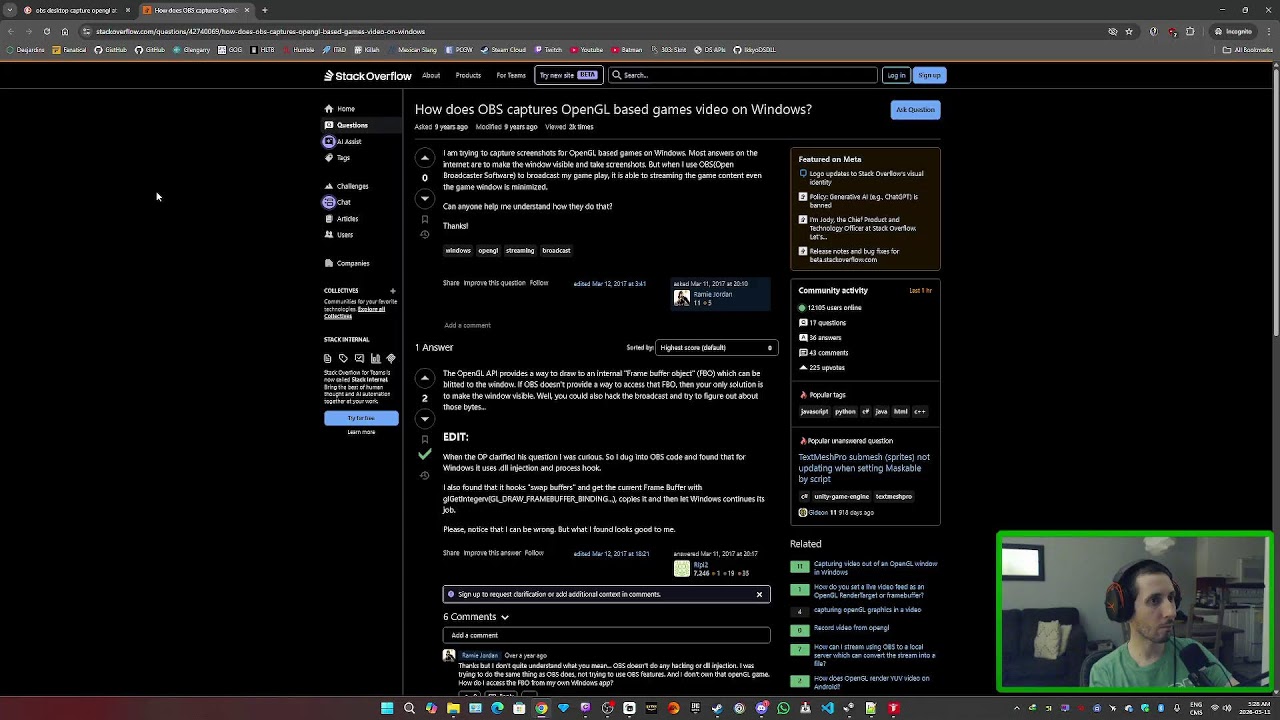1280x720 pixels.
Task: Open Products in top navigation
Action: coord(468,75)
